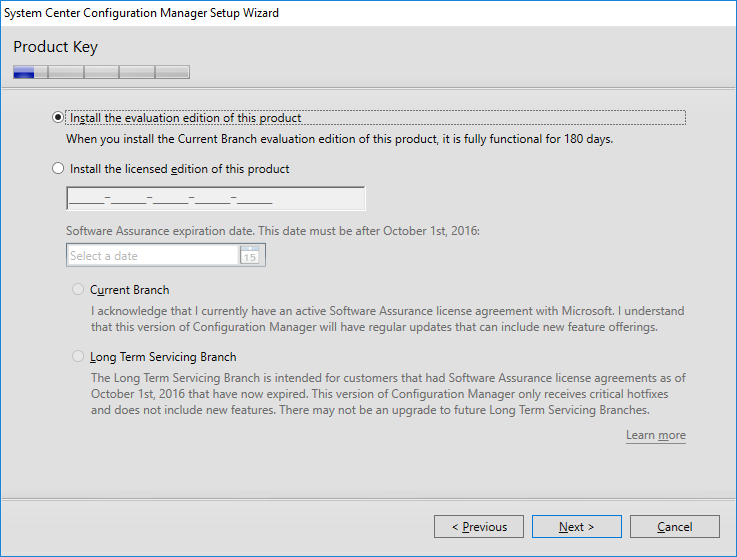This screenshot has width=737, height=557.
Task: Click the wizard progress bar
Action: tap(102, 72)
